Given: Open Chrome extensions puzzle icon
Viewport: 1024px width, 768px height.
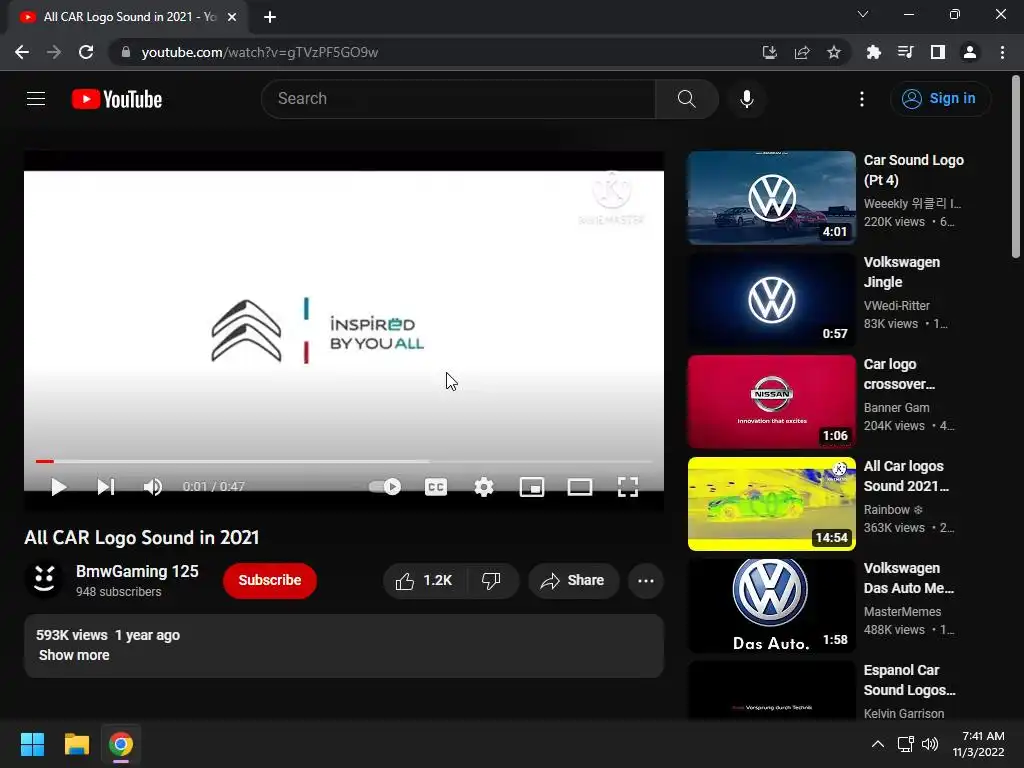Looking at the screenshot, I should coord(873,52).
